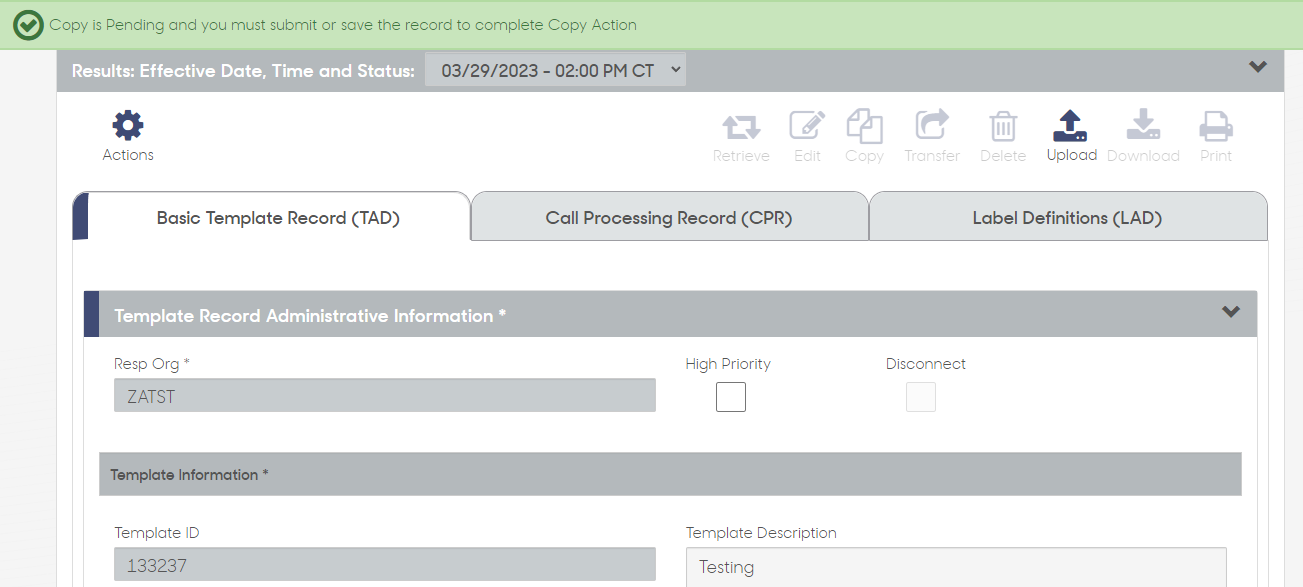The height and width of the screenshot is (587, 1303).
Task: Toggle the High Priority checkbox
Action: pyautogui.click(x=731, y=397)
